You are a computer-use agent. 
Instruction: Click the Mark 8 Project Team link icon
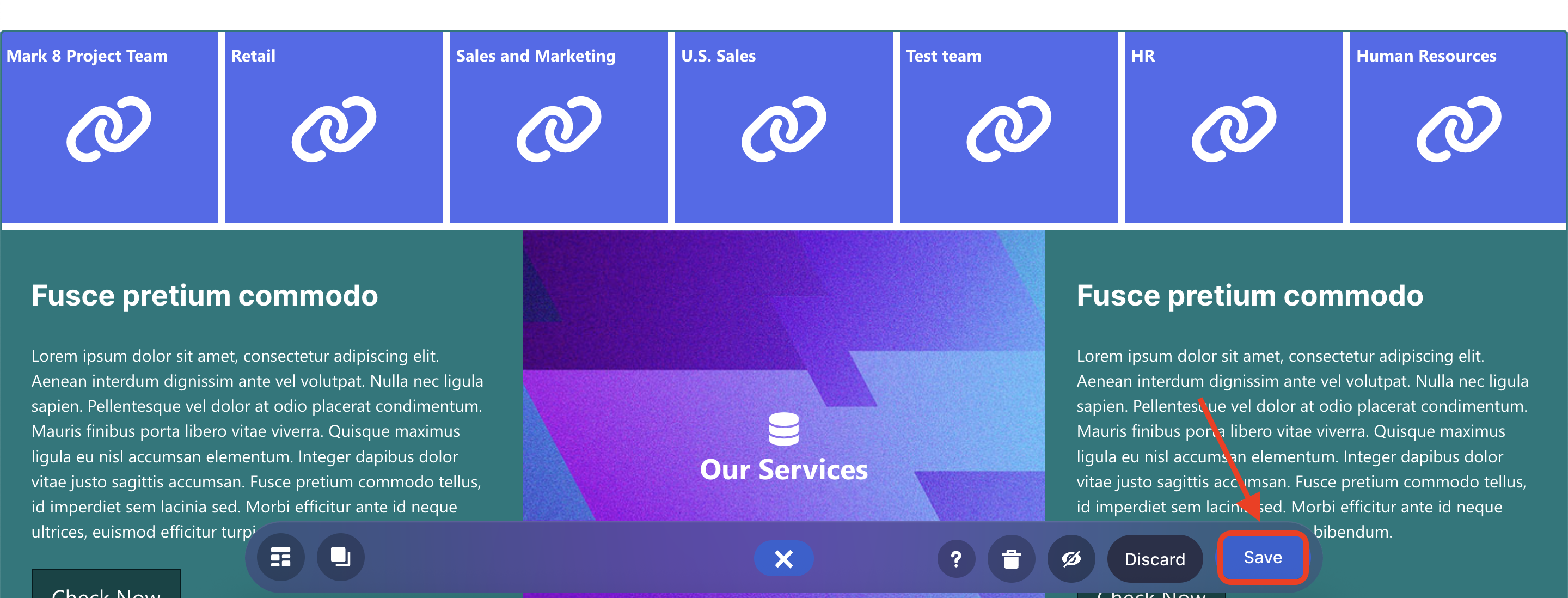pos(109,129)
